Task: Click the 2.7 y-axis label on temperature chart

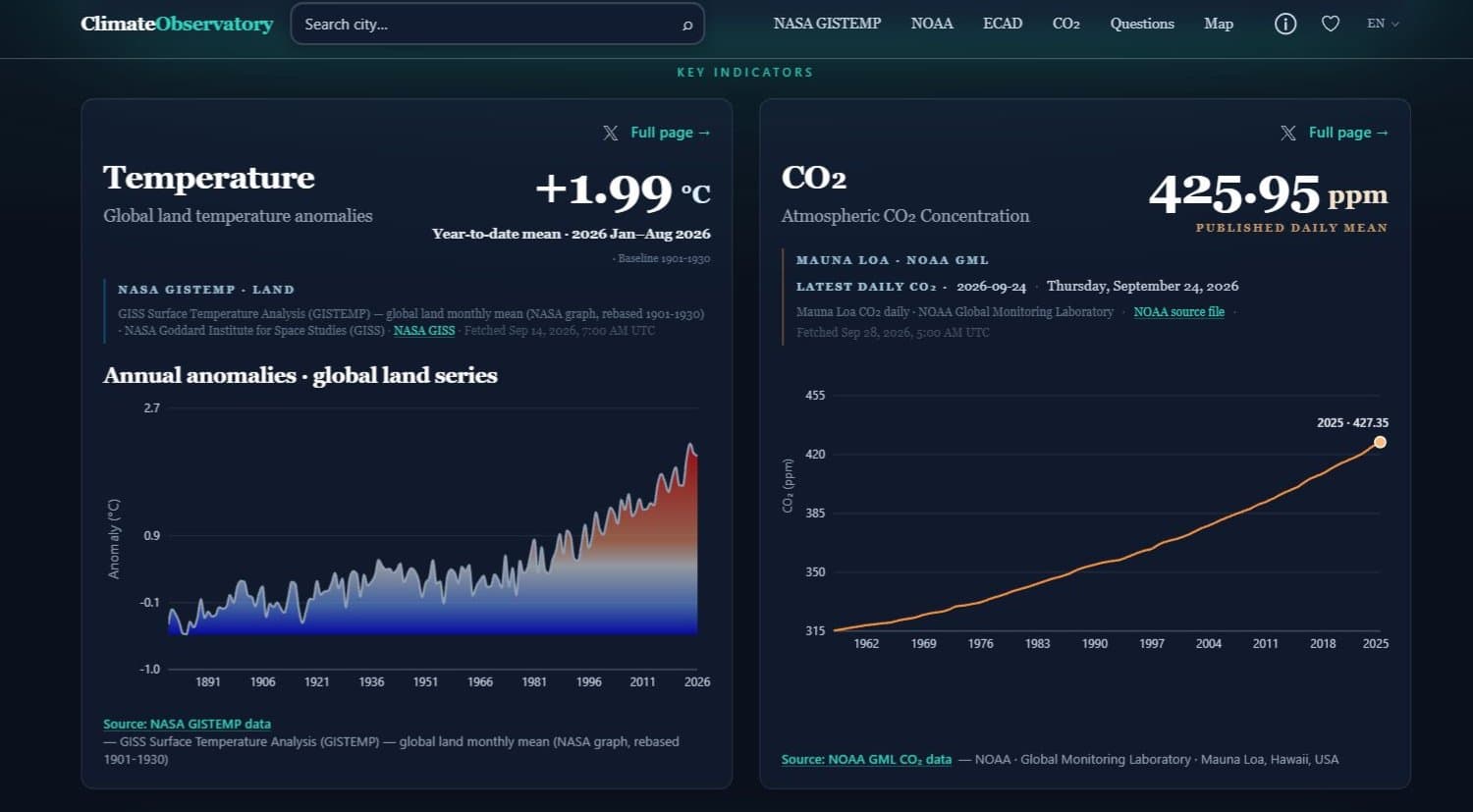Action: (151, 407)
